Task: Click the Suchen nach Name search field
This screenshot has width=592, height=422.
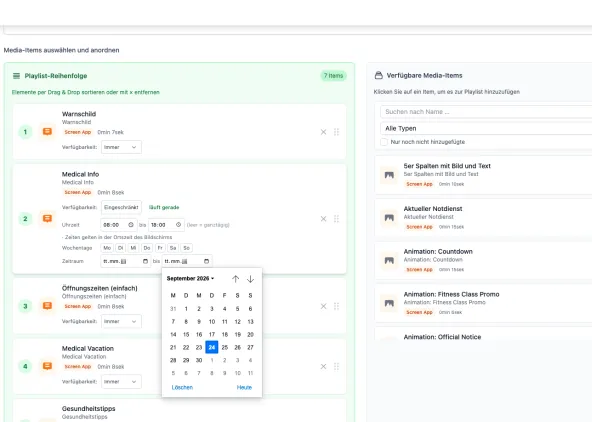Action: 486,112
